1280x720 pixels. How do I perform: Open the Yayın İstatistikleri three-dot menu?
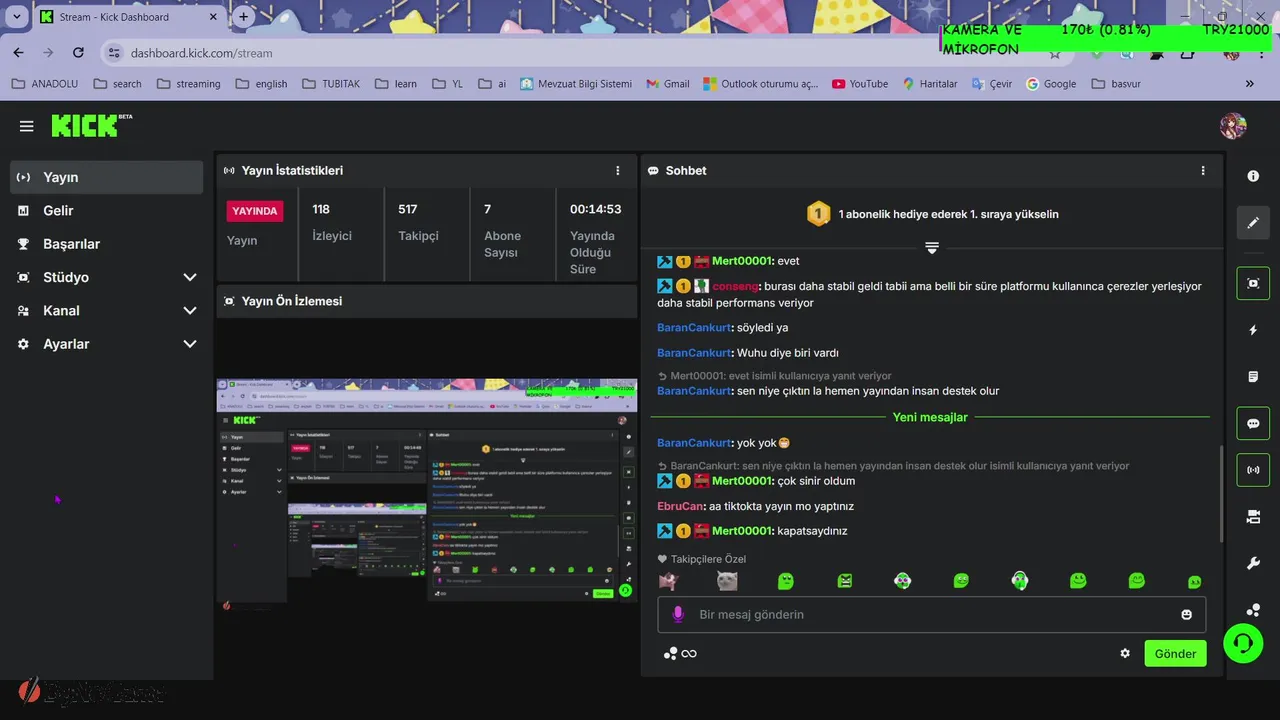coord(618,171)
